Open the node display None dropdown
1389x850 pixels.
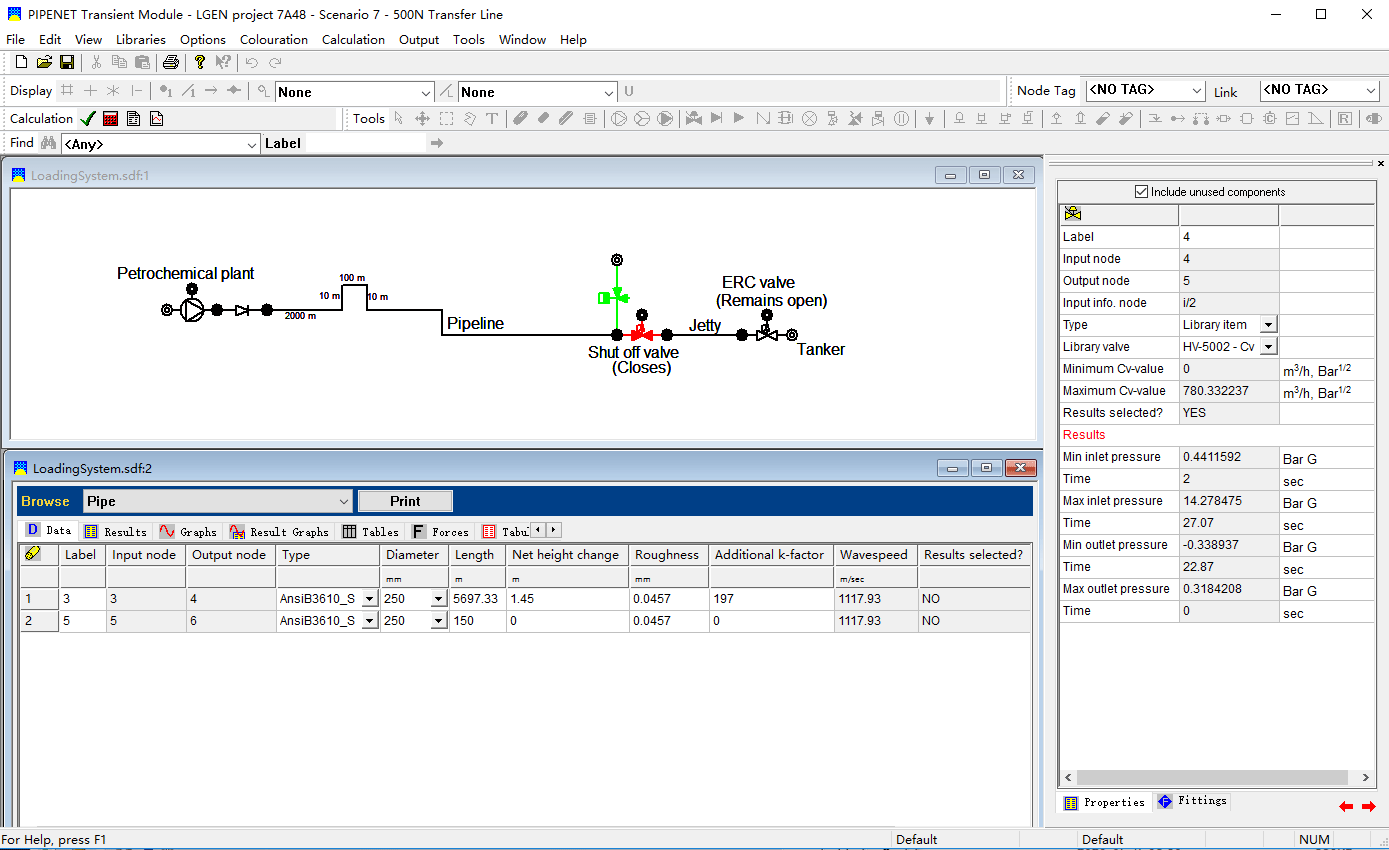(x=427, y=92)
